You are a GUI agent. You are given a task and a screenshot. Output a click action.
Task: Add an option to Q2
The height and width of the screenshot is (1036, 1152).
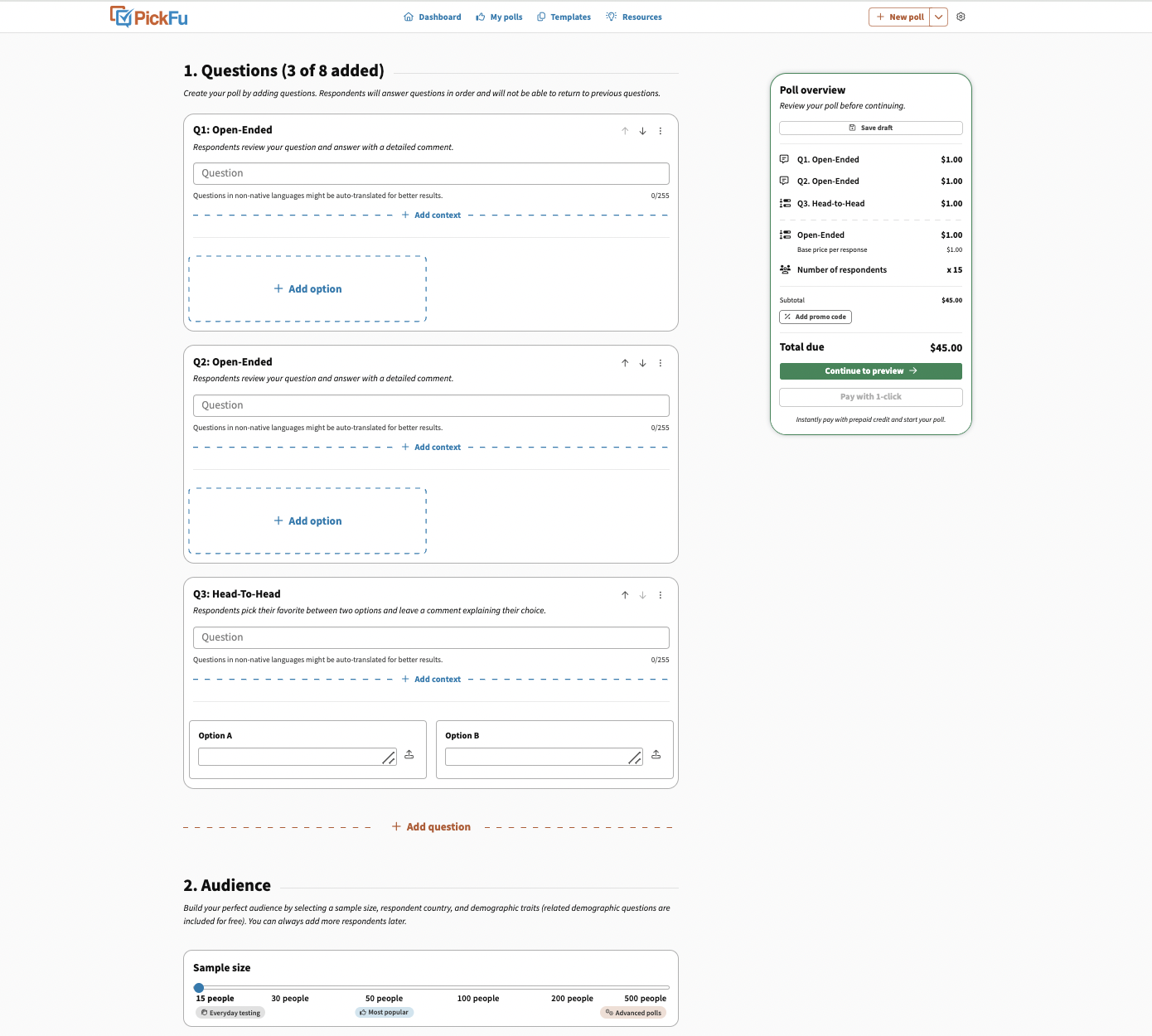pos(307,520)
